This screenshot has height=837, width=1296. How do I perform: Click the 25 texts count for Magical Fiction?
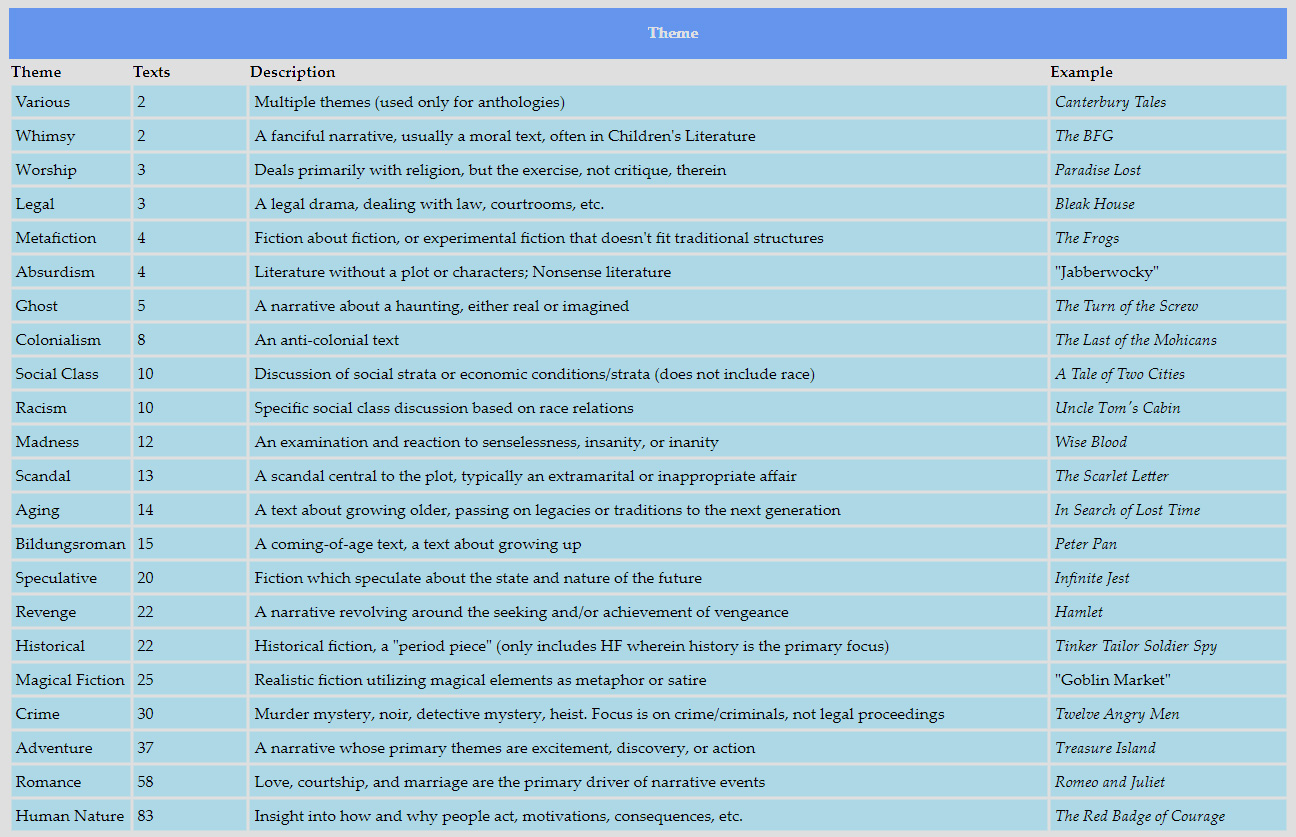[146, 680]
